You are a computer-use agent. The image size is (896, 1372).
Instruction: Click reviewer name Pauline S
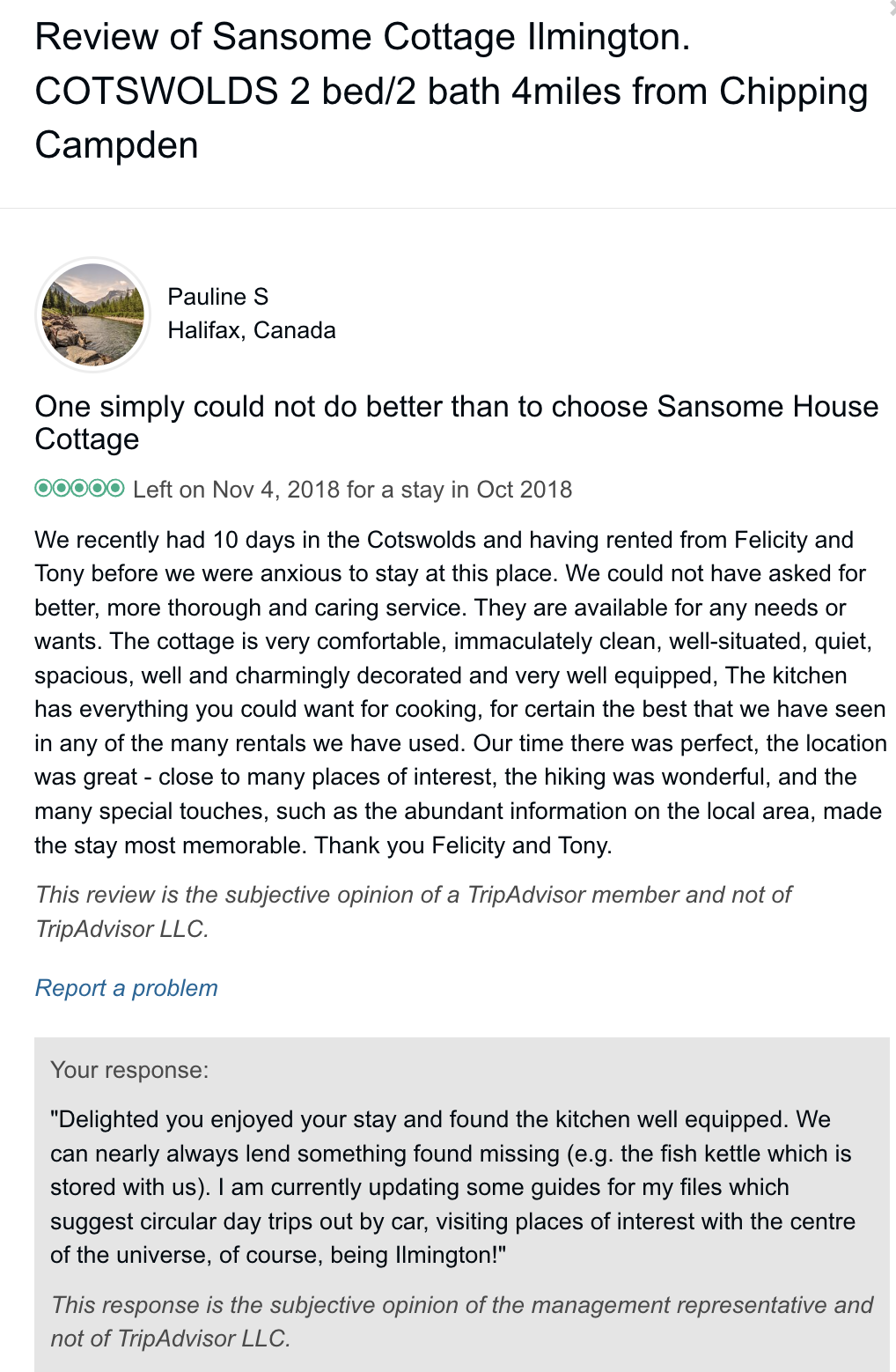click(217, 297)
